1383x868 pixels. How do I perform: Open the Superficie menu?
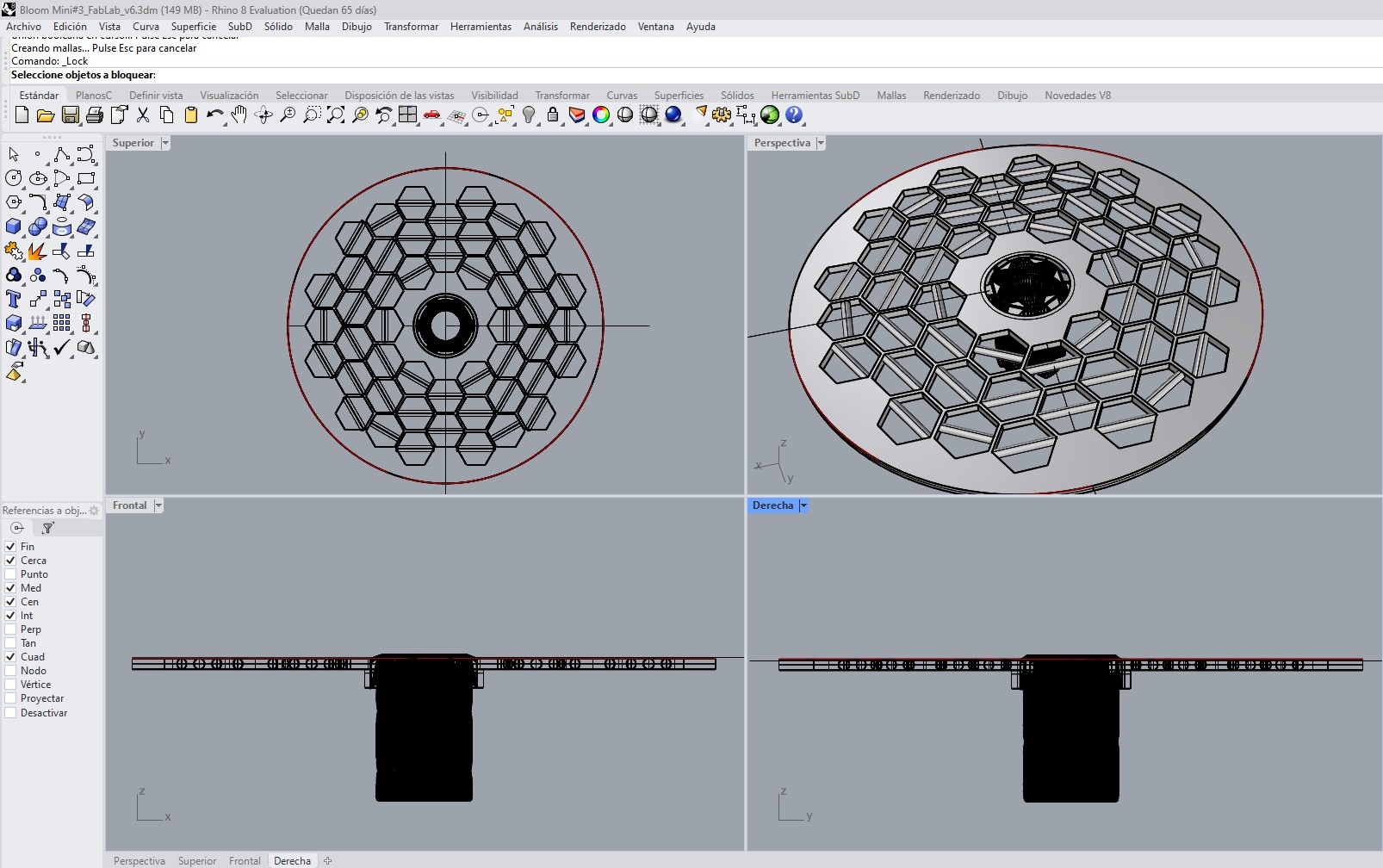[x=194, y=27]
